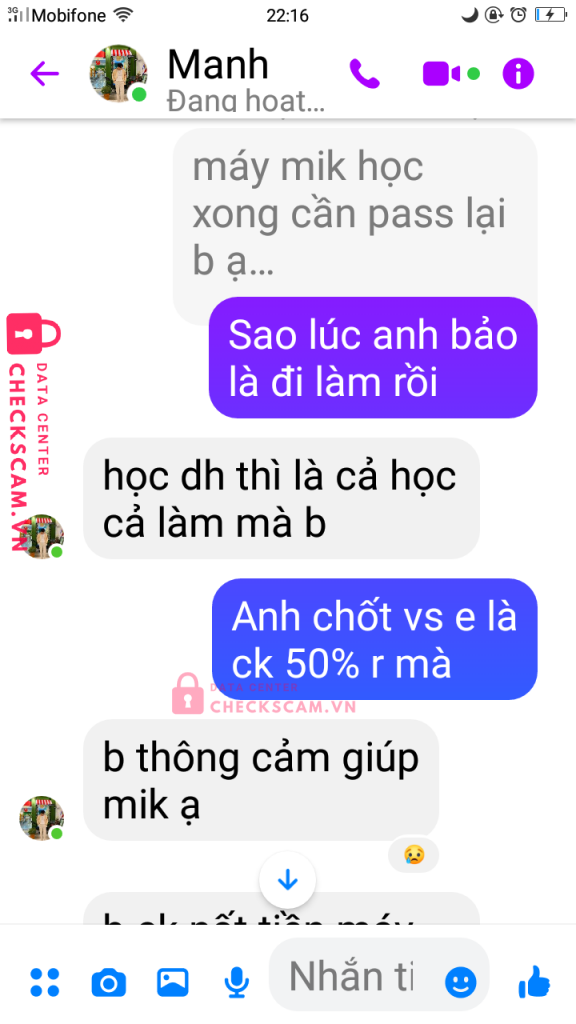Tap Manh's avatar beside 'b thông cảm' message
This screenshot has width=576, height=1024.
(42, 818)
